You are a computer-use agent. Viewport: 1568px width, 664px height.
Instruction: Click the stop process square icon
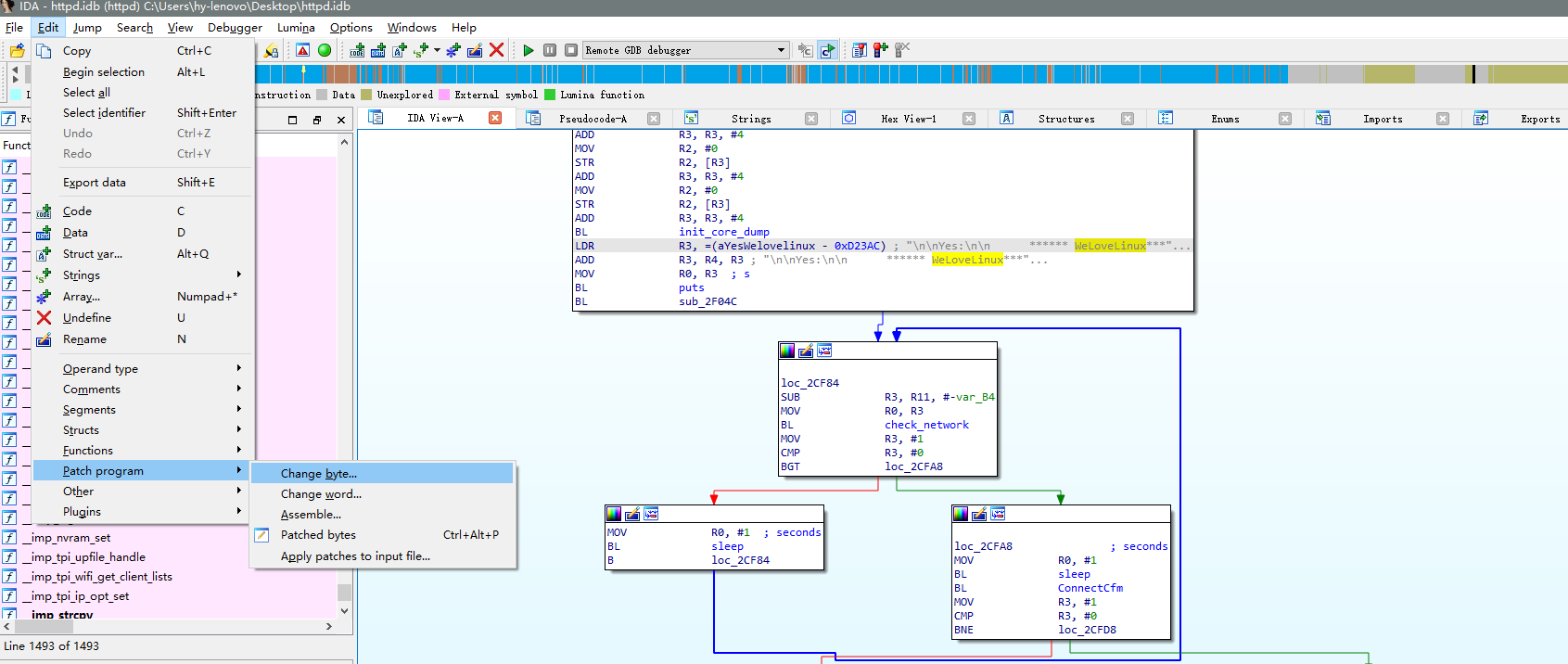571,50
